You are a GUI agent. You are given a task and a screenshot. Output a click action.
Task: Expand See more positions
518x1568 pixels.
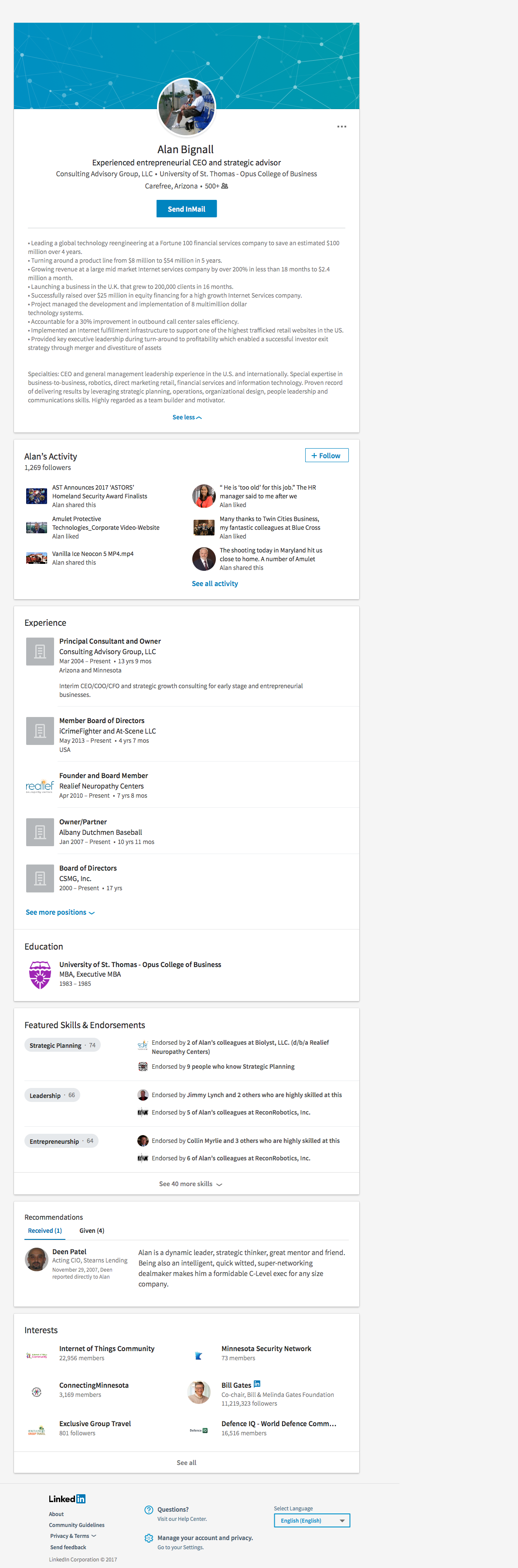(60, 912)
